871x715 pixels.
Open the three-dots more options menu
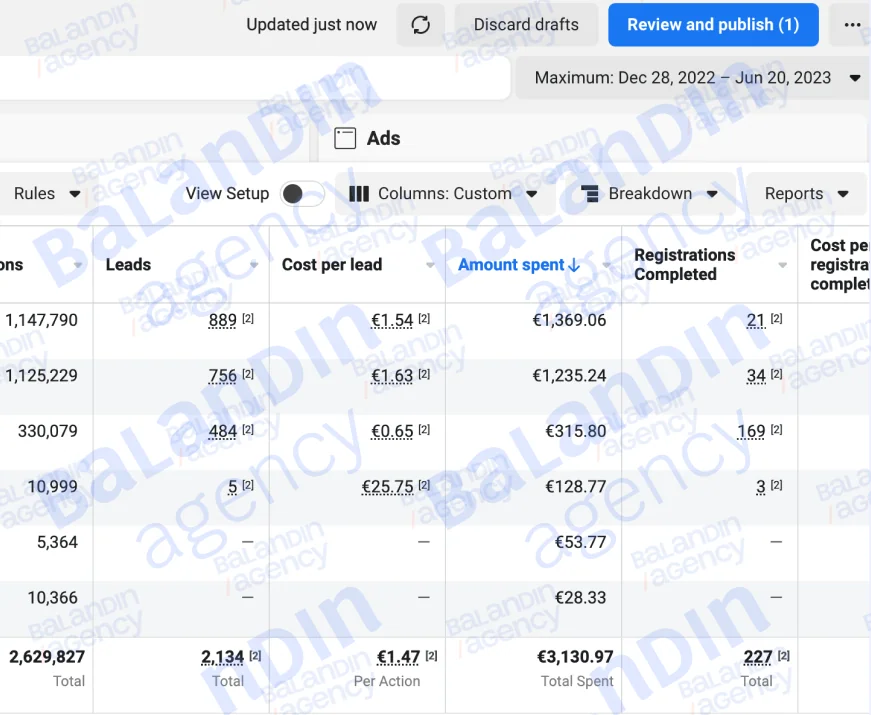click(852, 25)
